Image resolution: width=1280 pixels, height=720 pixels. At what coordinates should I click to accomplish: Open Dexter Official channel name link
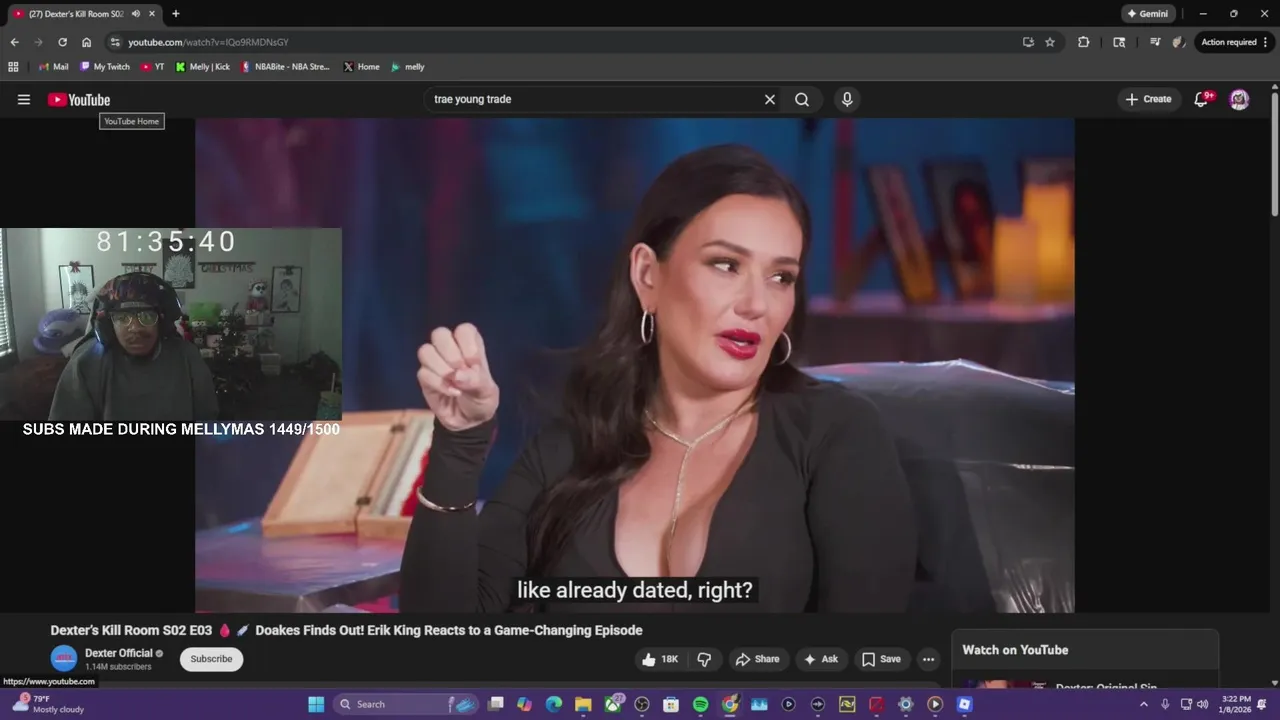pyautogui.click(x=118, y=653)
